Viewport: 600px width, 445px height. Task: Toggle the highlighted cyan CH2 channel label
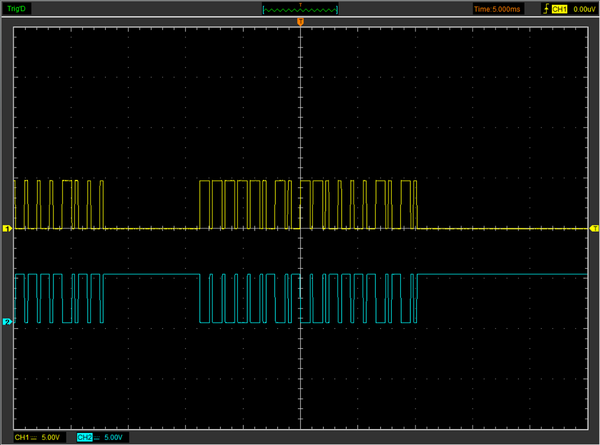pos(85,437)
